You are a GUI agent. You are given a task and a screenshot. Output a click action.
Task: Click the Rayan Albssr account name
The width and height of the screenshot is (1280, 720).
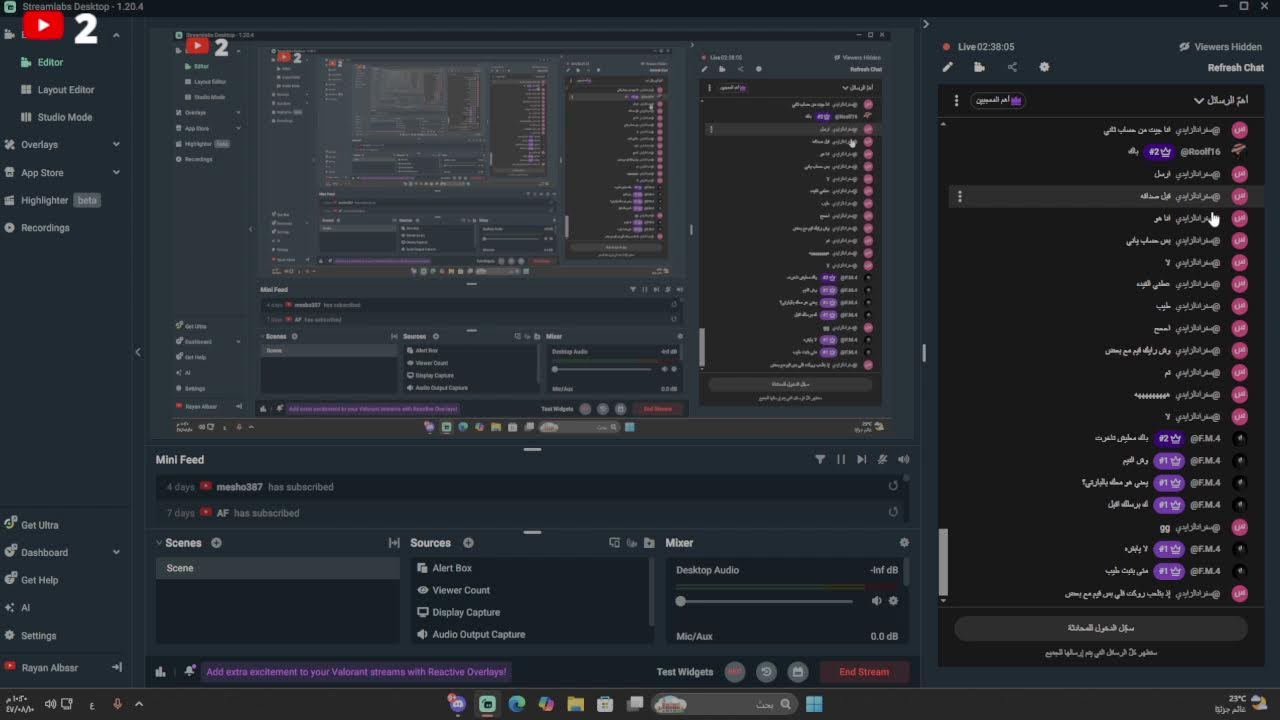[49, 667]
